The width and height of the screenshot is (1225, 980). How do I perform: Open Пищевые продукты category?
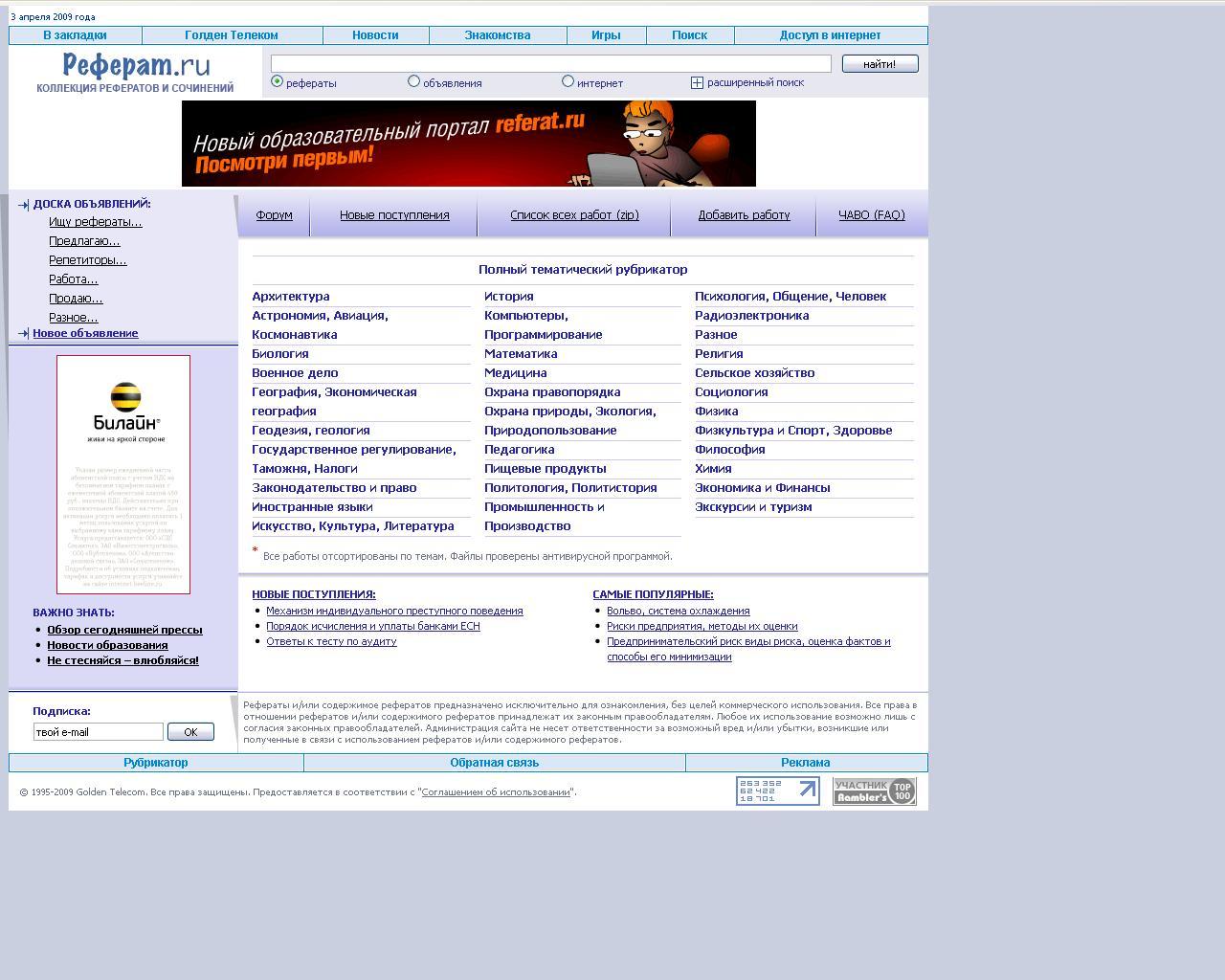click(546, 469)
